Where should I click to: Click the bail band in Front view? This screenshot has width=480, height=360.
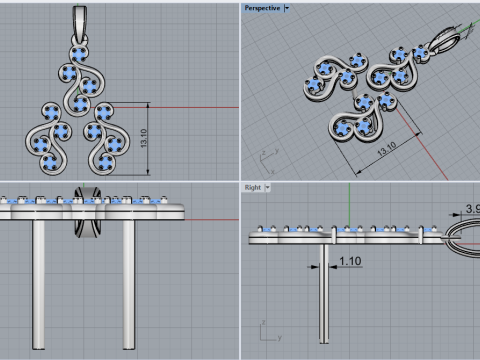(88, 212)
